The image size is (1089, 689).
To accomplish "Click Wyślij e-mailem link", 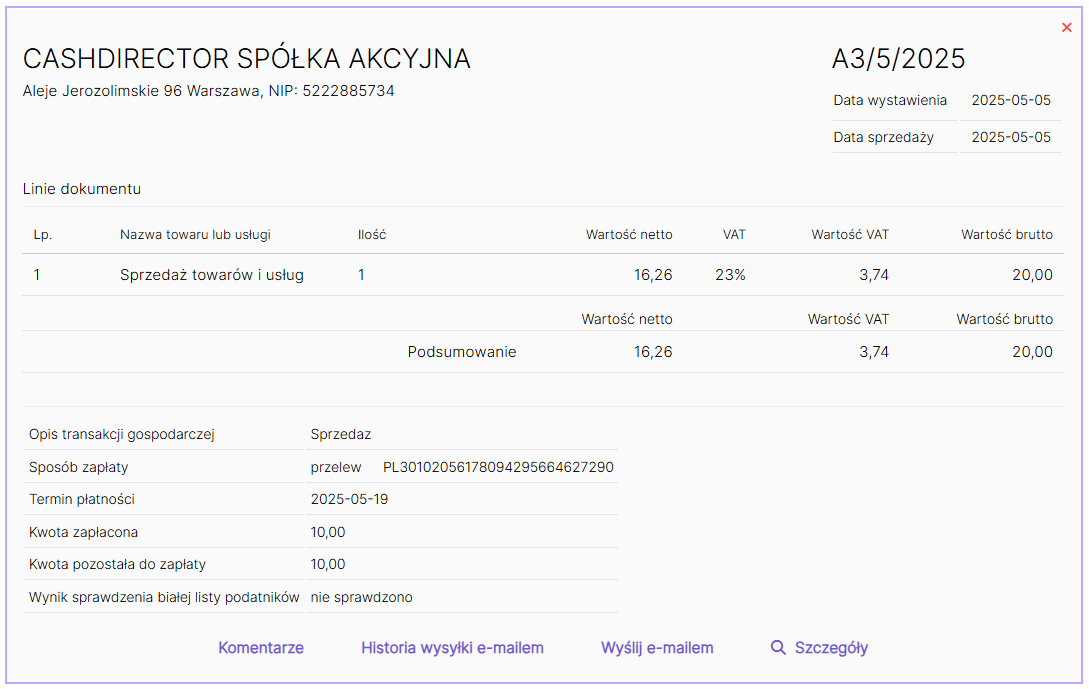I will click(x=657, y=647).
